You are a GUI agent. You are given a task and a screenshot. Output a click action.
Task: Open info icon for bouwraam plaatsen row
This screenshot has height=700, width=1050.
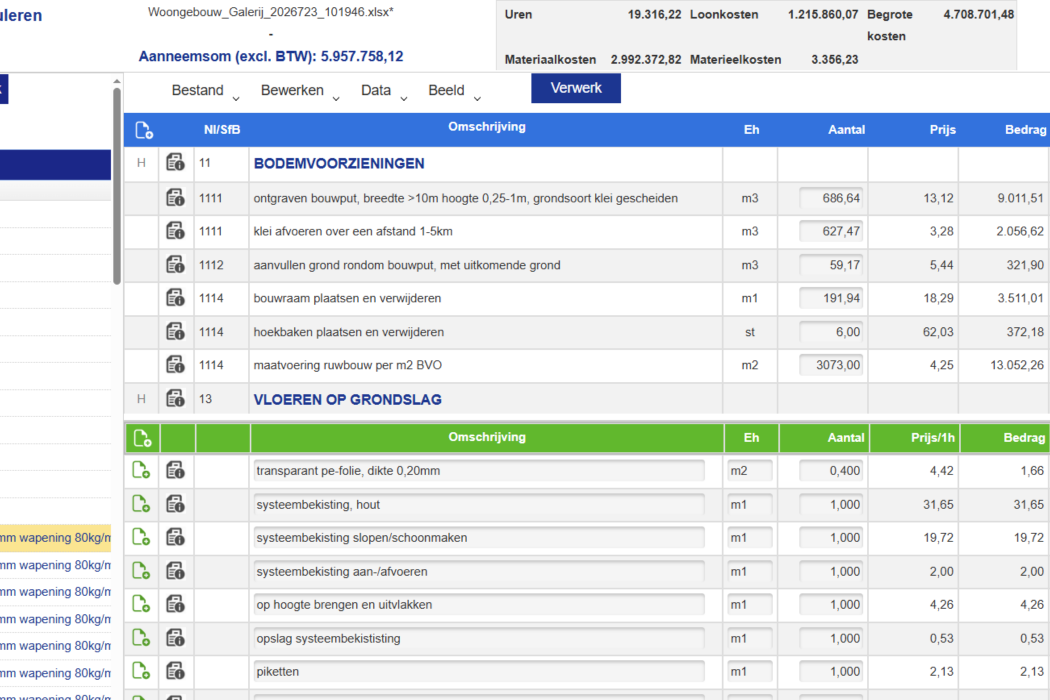point(175,298)
